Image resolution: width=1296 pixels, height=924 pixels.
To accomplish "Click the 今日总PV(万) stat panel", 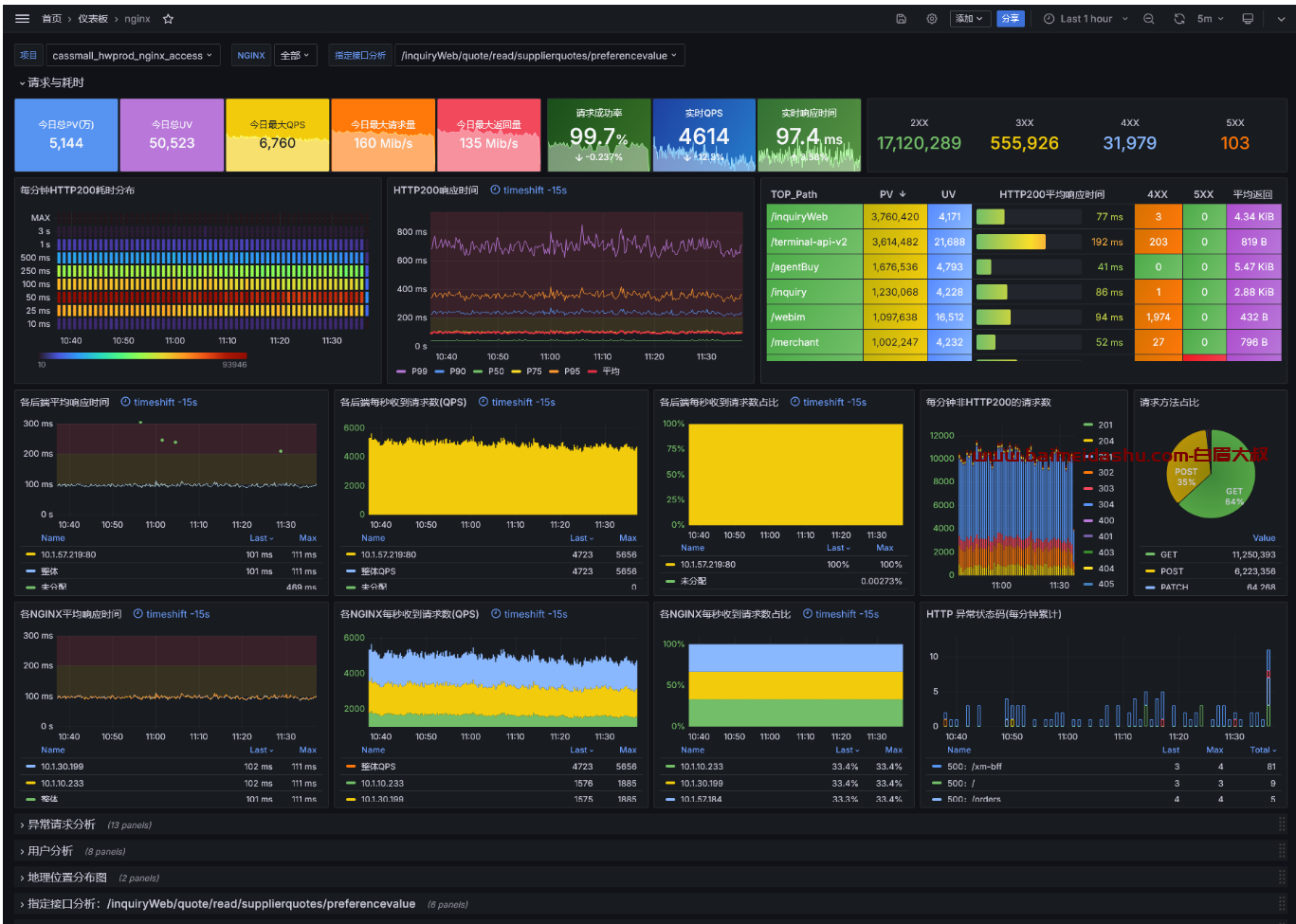I will [66, 136].
